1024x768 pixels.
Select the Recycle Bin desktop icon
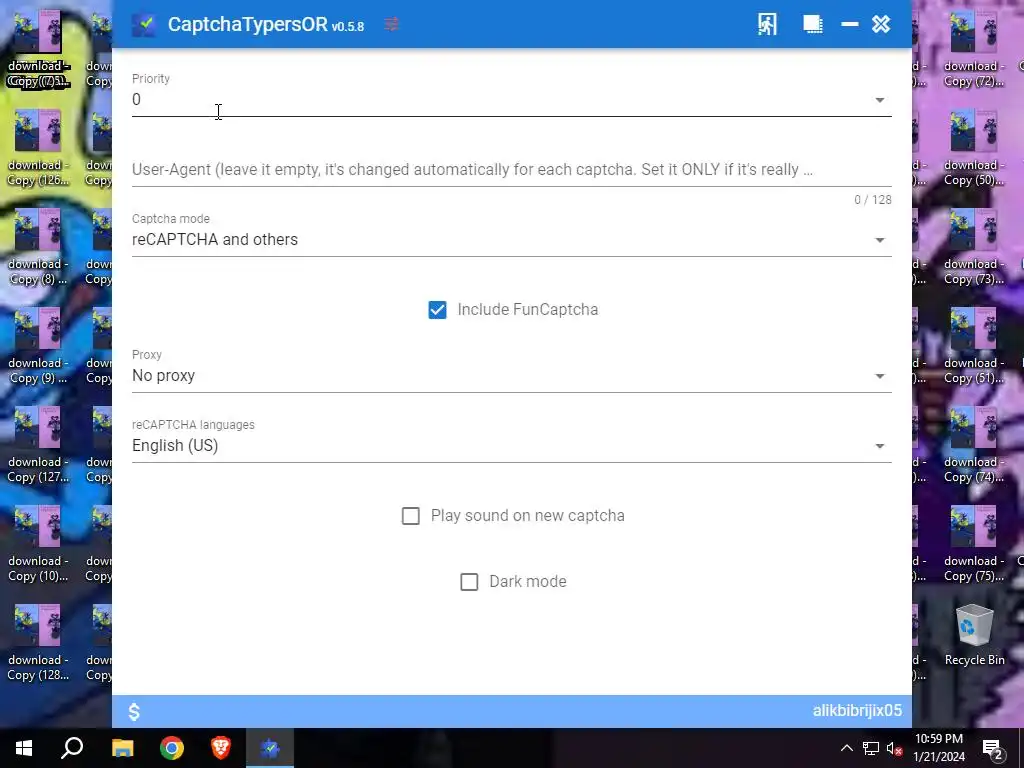(x=974, y=635)
